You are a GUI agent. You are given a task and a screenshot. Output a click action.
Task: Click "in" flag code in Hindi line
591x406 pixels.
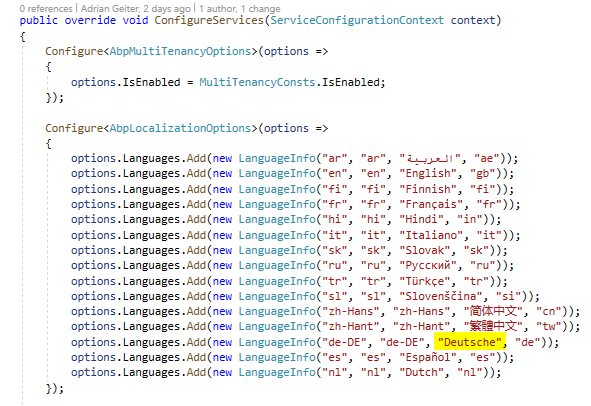[470, 219]
